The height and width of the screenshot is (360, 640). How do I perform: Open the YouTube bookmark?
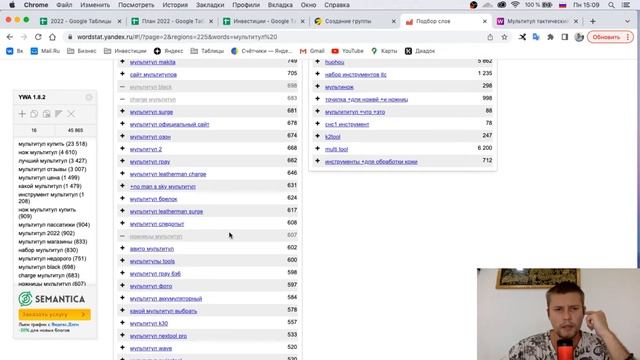point(347,51)
